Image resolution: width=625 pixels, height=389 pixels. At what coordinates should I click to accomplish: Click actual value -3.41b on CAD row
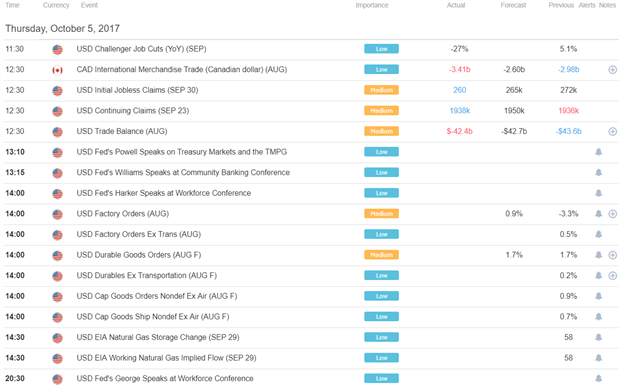point(460,70)
